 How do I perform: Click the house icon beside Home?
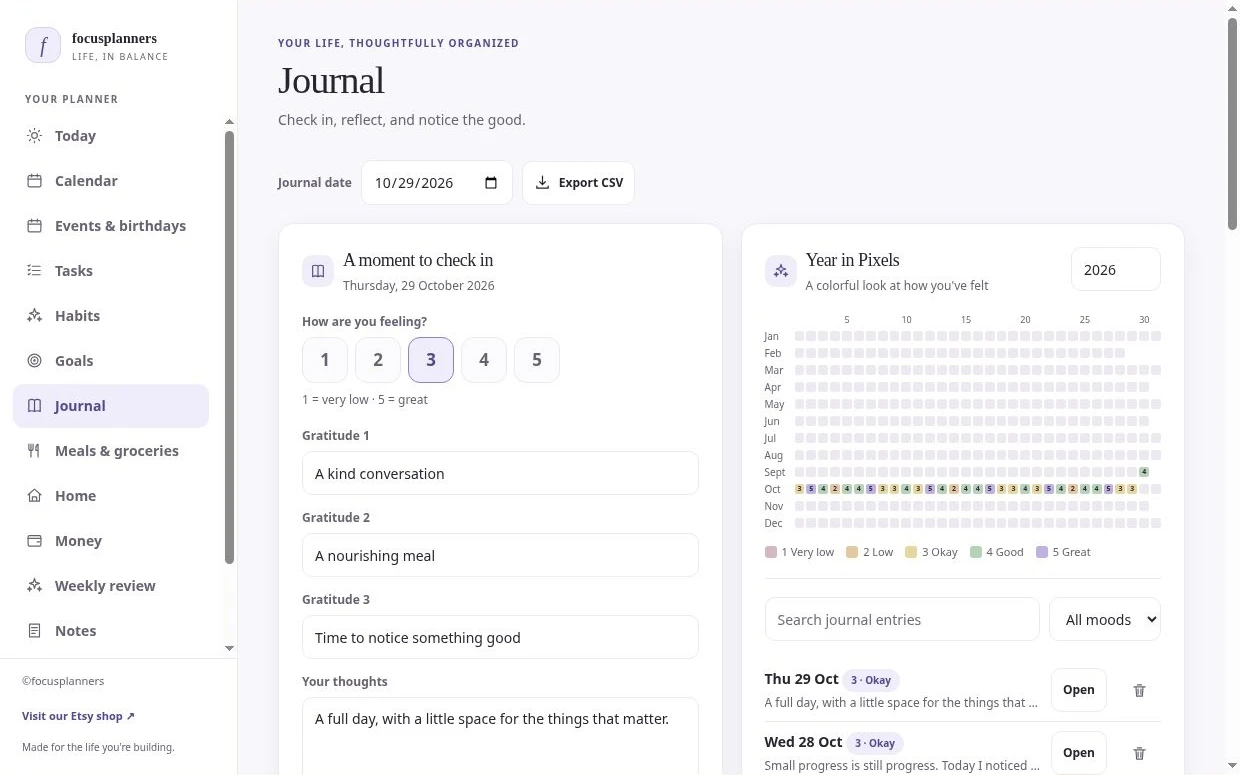[34, 496]
